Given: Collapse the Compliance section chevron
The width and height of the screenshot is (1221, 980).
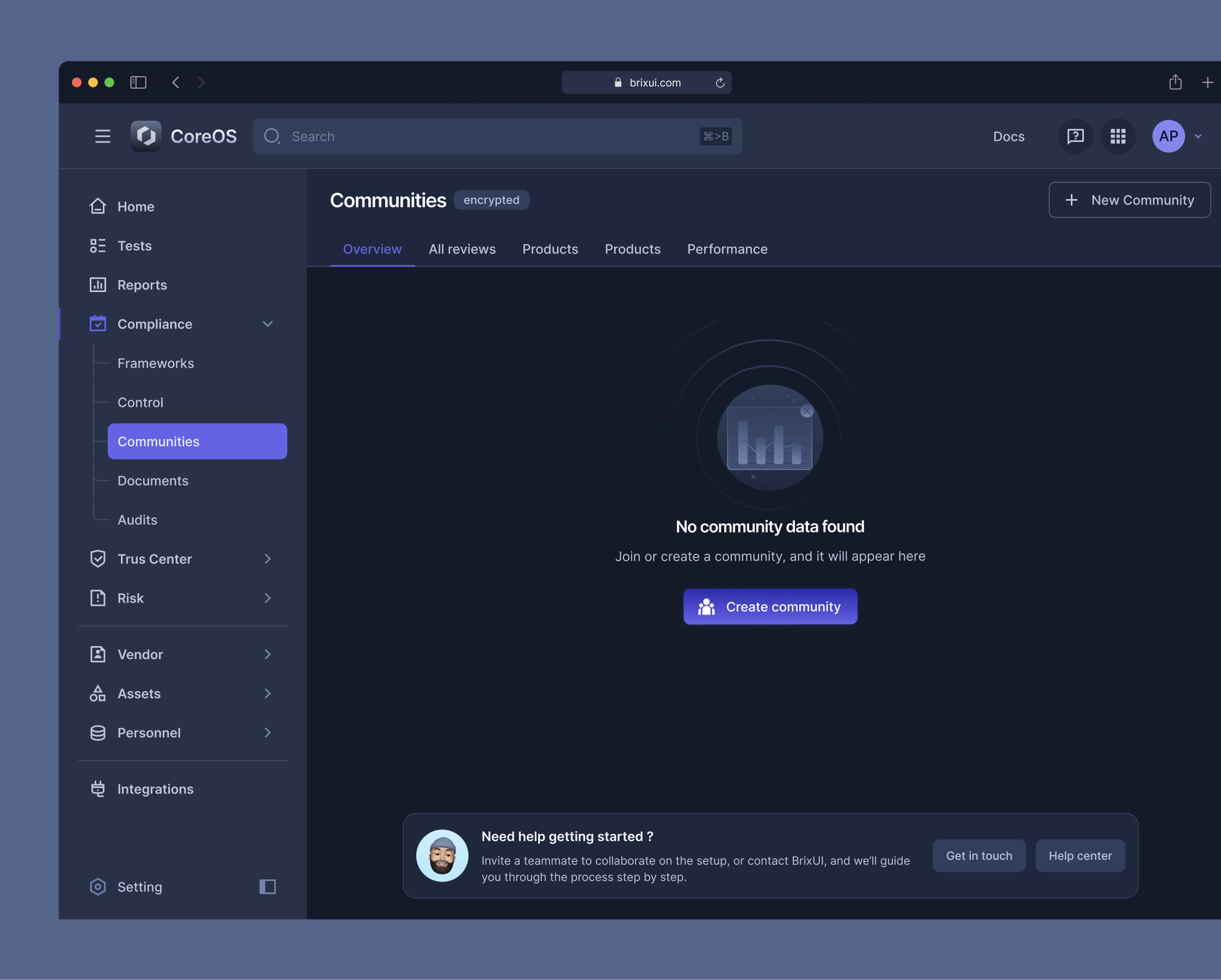Looking at the screenshot, I should (267, 324).
